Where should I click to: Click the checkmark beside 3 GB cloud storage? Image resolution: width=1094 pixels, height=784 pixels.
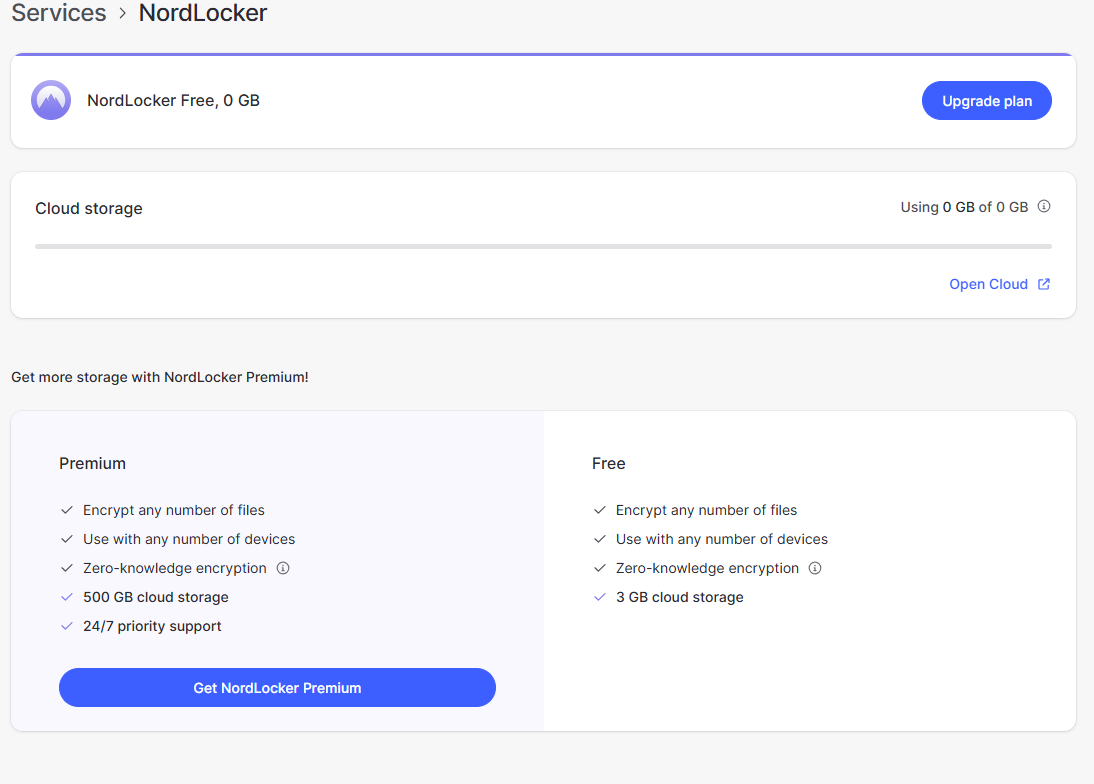pos(599,597)
